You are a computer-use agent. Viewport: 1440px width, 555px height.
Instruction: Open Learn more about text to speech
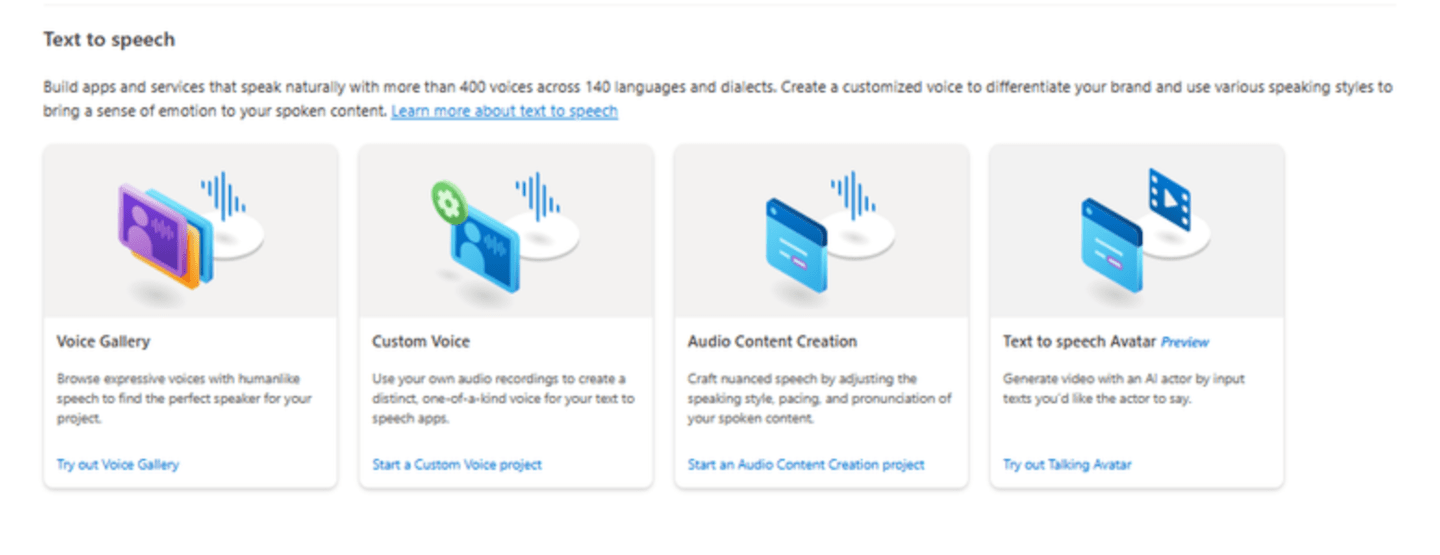pyautogui.click(x=504, y=111)
